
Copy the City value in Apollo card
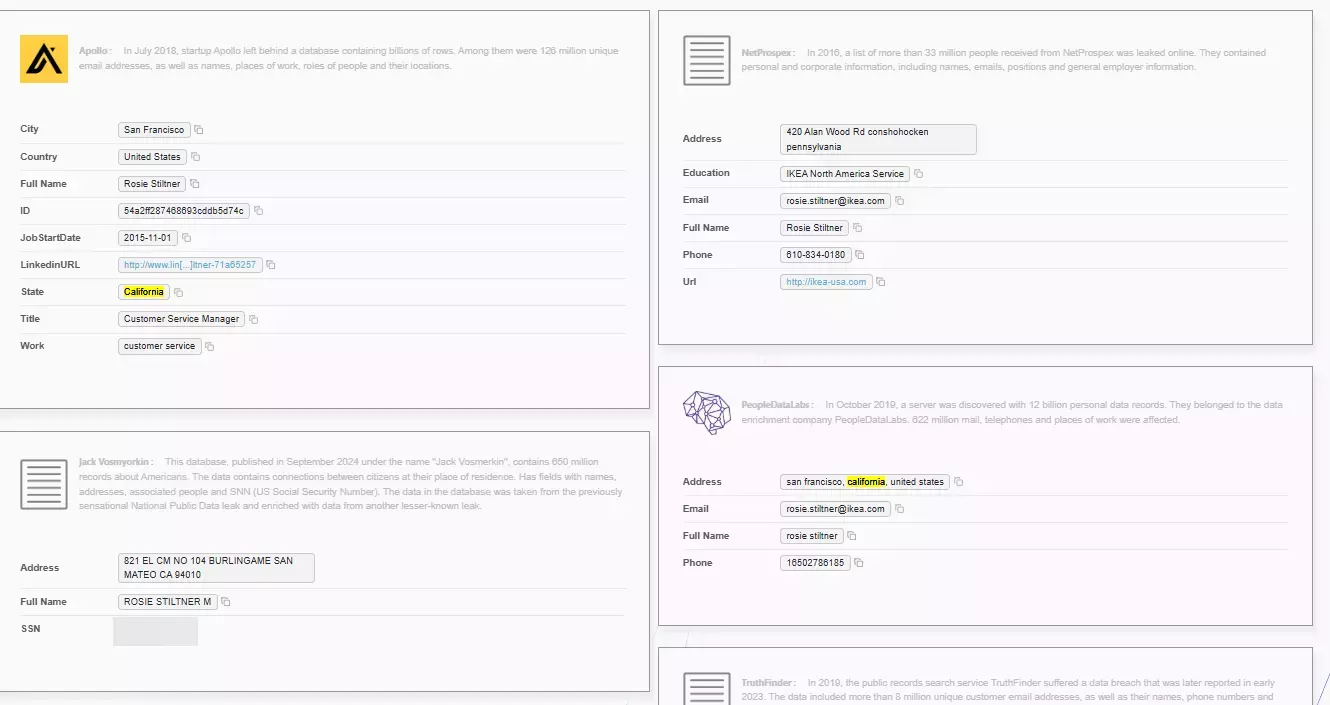pos(199,130)
